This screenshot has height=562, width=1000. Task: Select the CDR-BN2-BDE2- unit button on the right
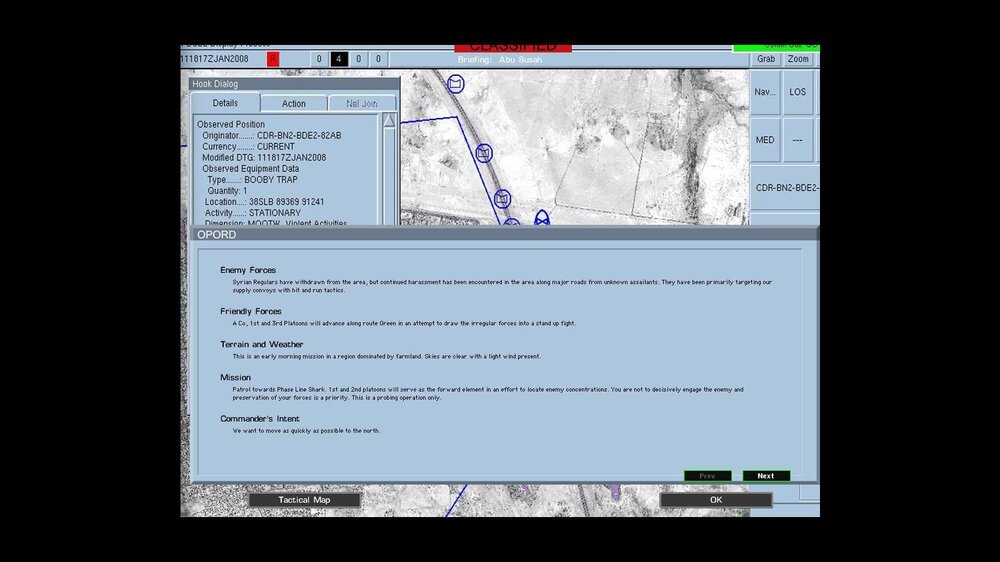[785, 188]
